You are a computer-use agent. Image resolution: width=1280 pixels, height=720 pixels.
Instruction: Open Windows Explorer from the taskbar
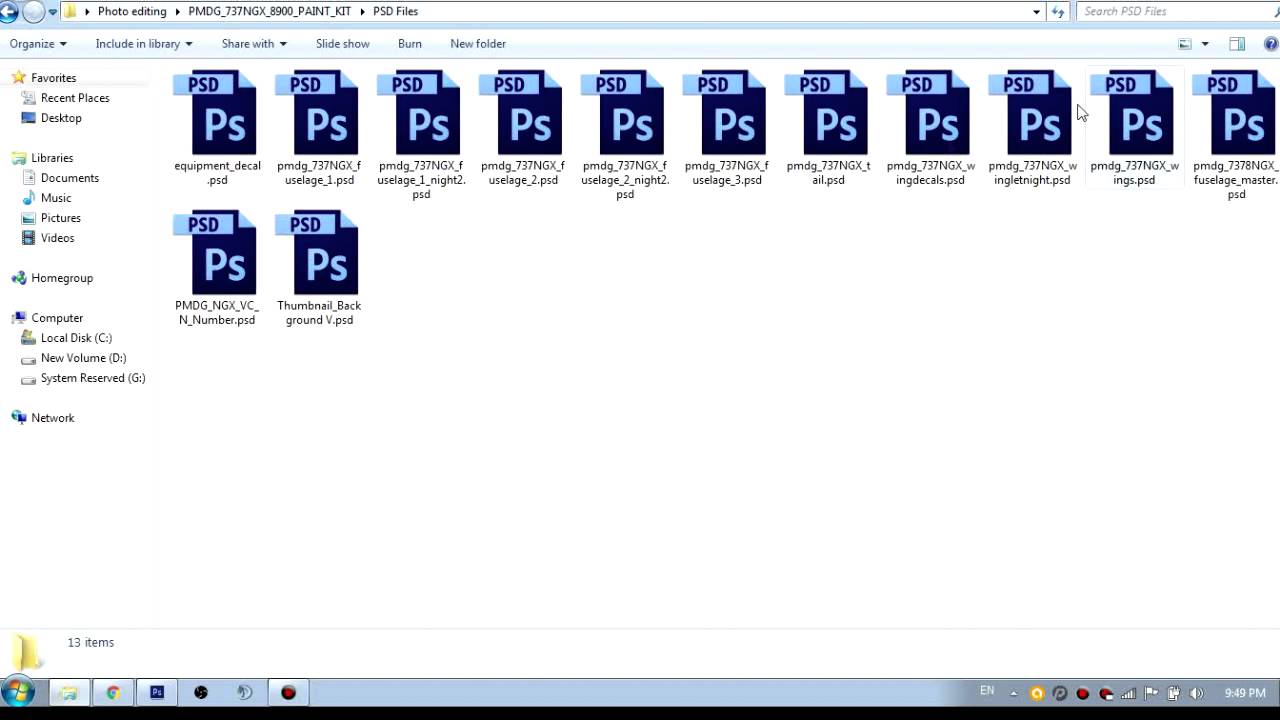(x=69, y=692)
